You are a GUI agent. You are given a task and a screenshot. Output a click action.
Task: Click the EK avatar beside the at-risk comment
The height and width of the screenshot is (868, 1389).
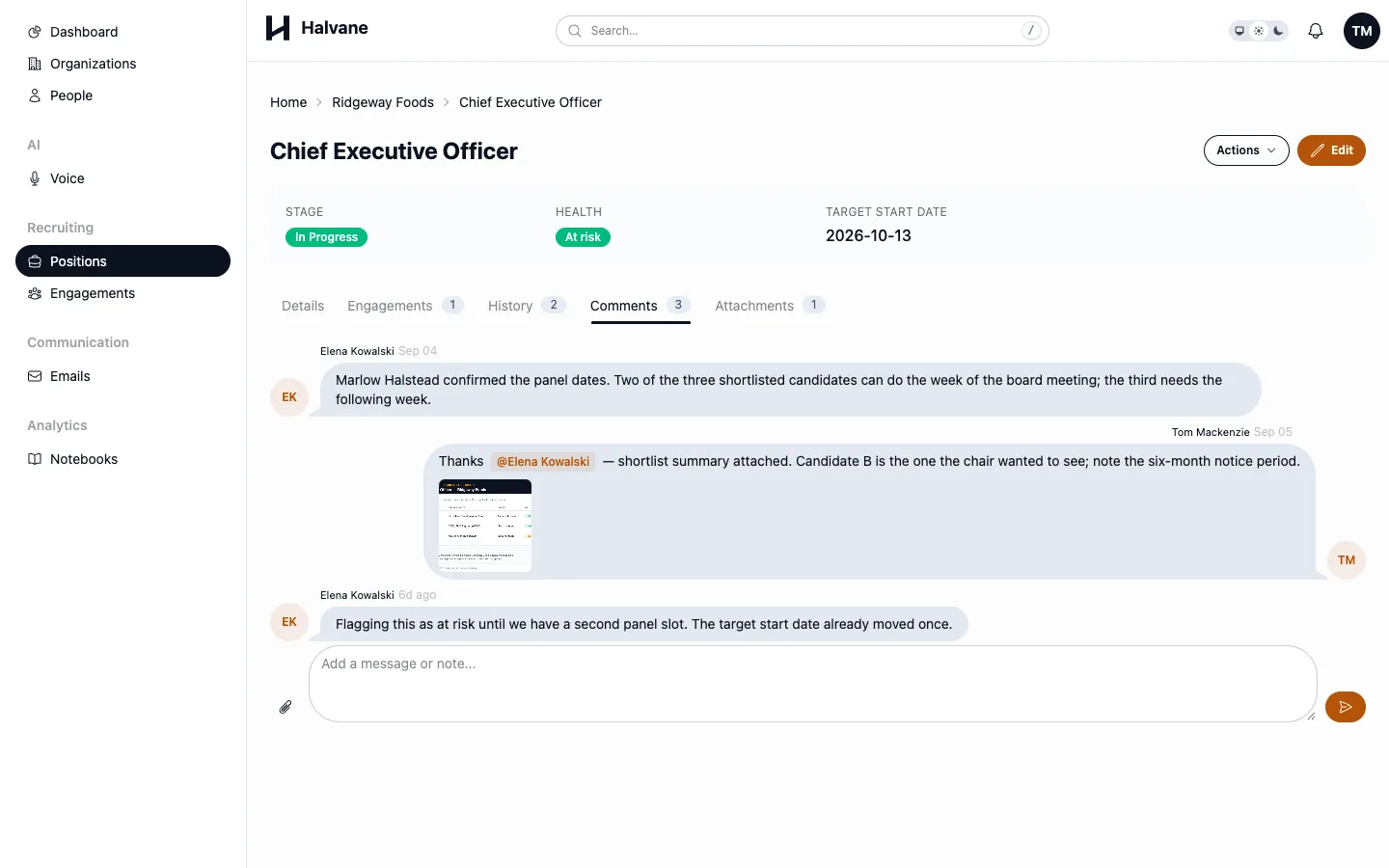tap(289, 622)
